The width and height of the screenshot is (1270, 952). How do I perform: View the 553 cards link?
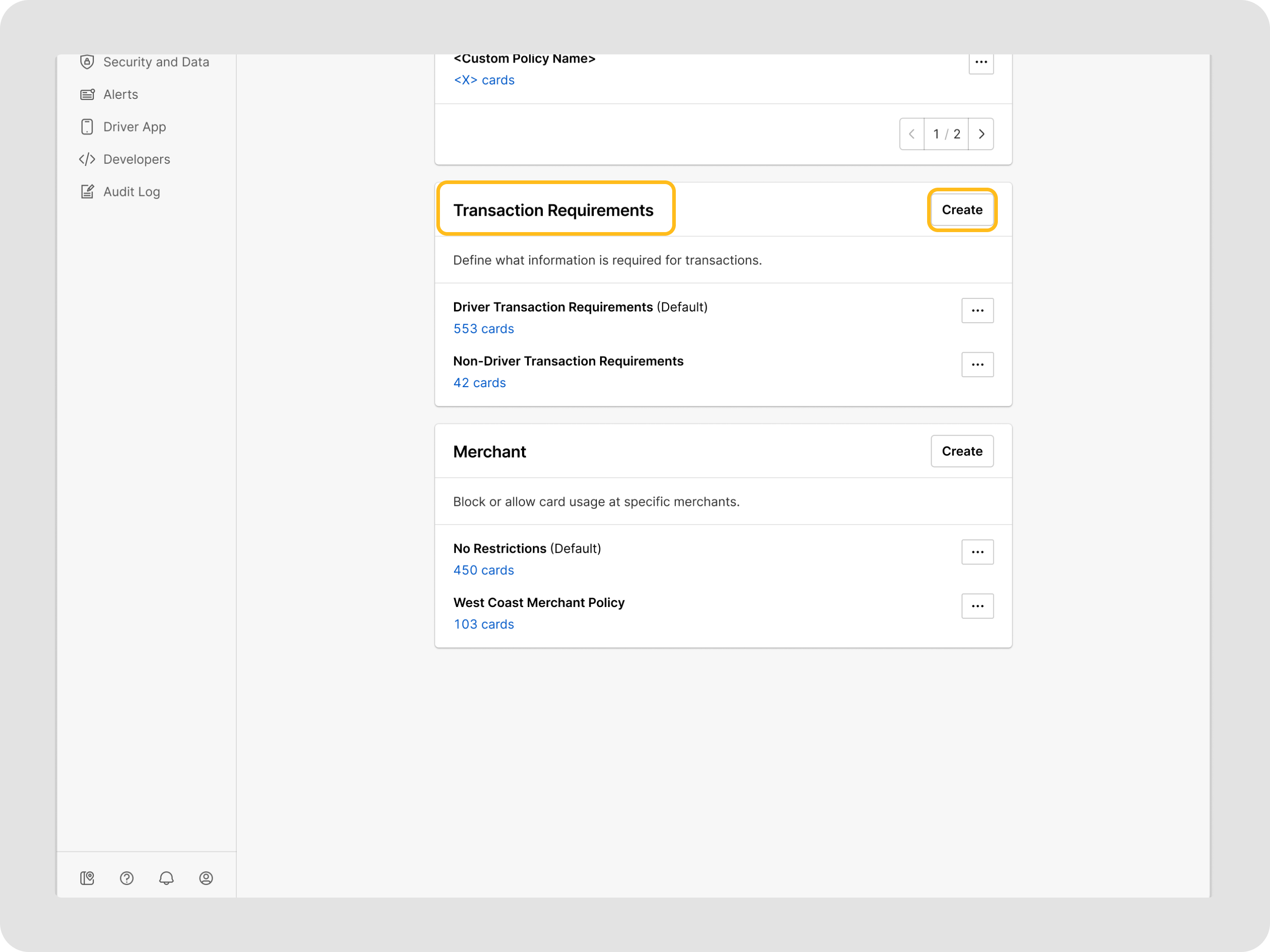[x=484, y=329]
